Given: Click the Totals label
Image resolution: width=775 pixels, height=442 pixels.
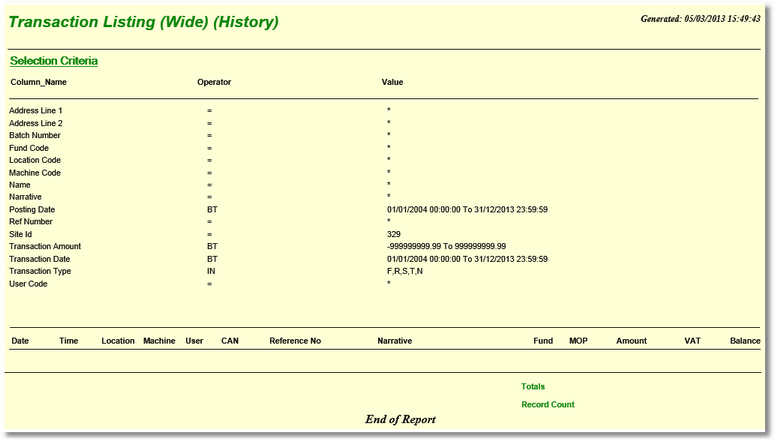Looking at the screenshot, I should point(533,386).
